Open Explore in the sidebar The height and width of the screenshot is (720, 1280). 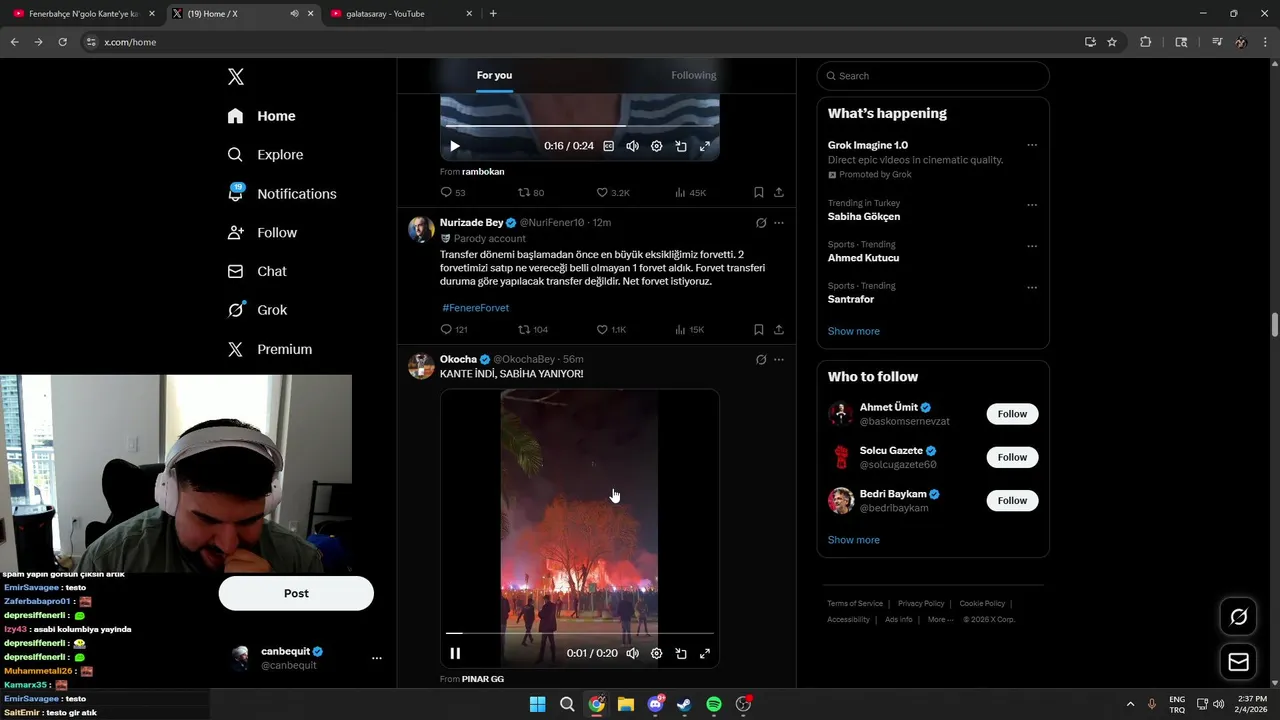coord(265,155)
